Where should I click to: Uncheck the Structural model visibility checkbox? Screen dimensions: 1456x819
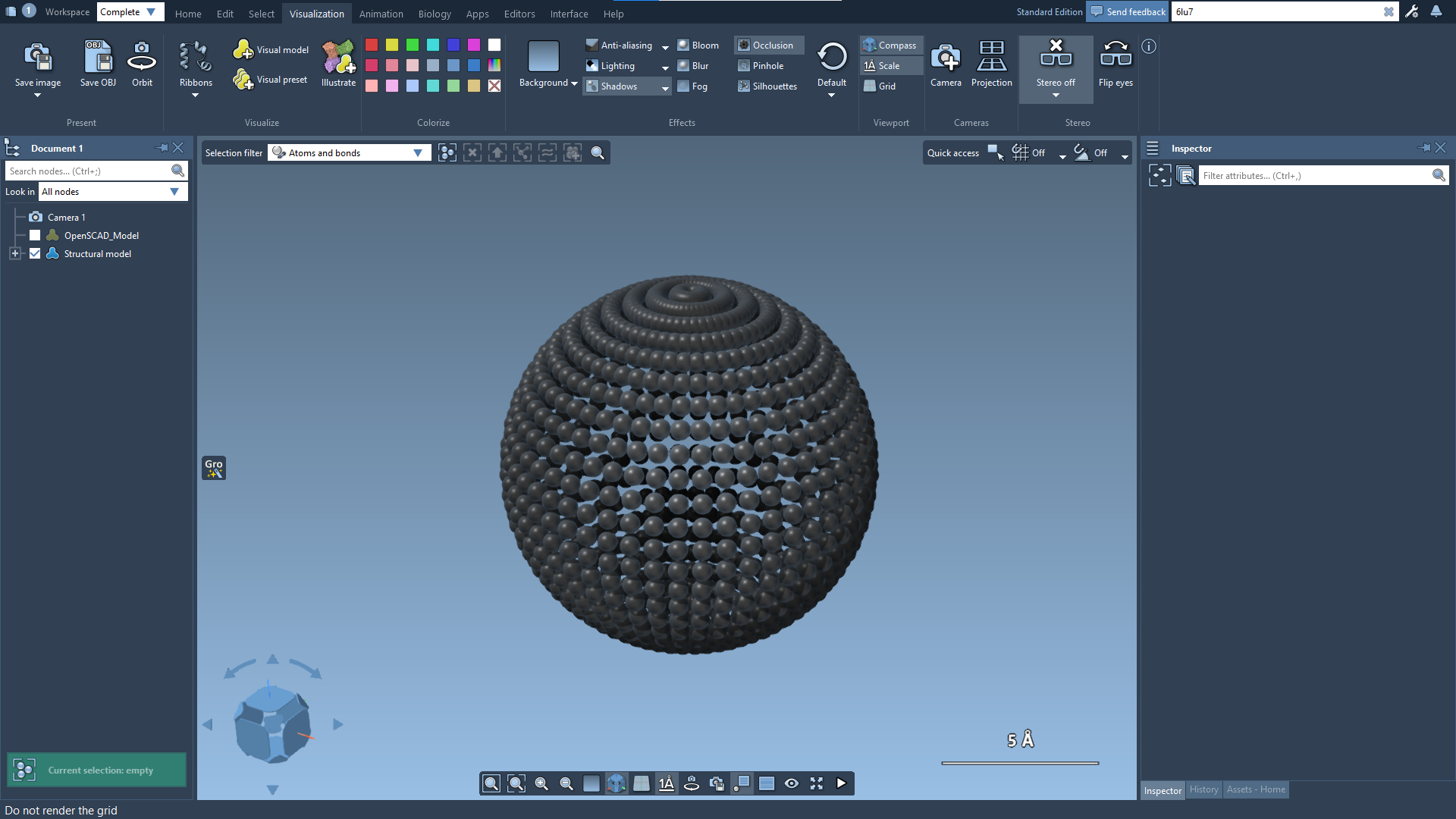click(35, 254)
